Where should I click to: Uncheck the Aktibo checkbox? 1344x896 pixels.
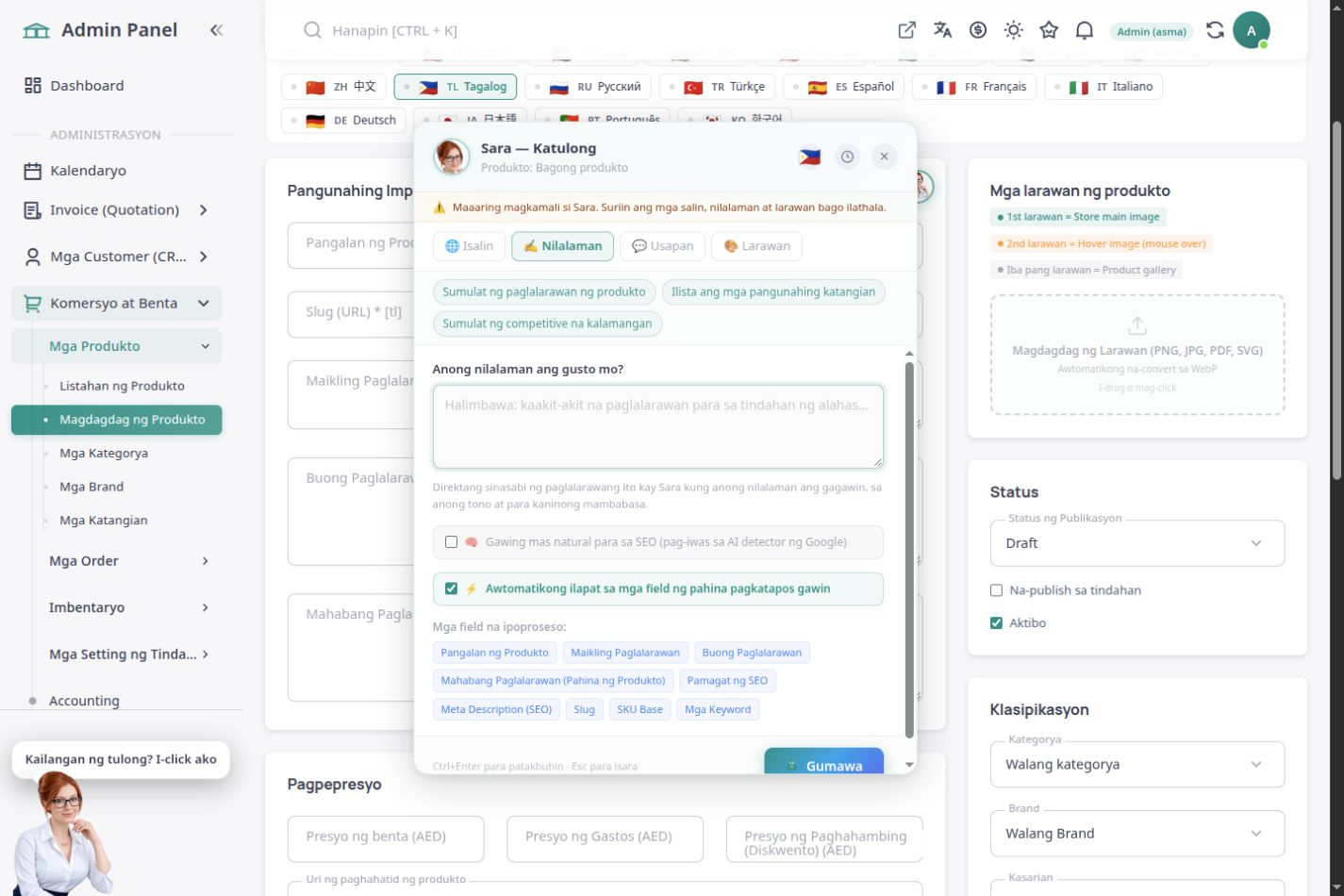[996, 622]
